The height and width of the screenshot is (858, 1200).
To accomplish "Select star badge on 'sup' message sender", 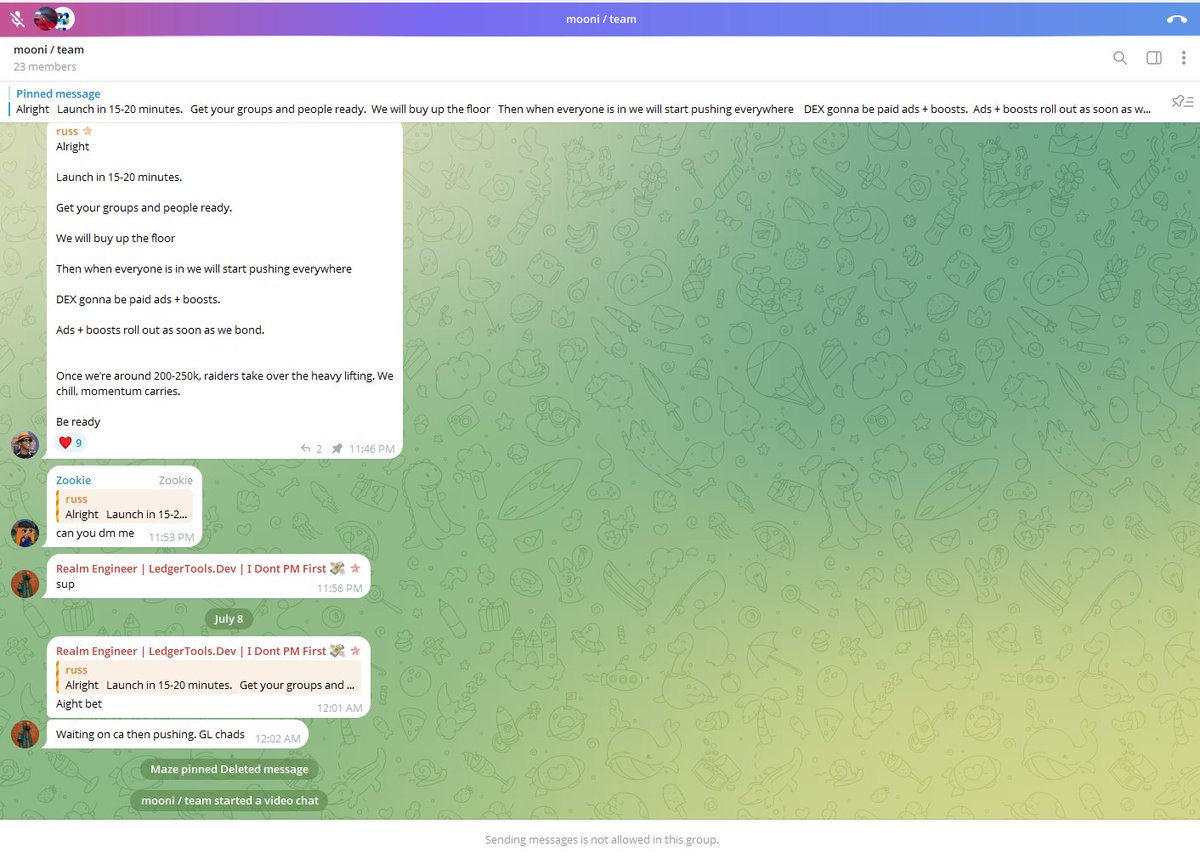I will click(355, 568).
